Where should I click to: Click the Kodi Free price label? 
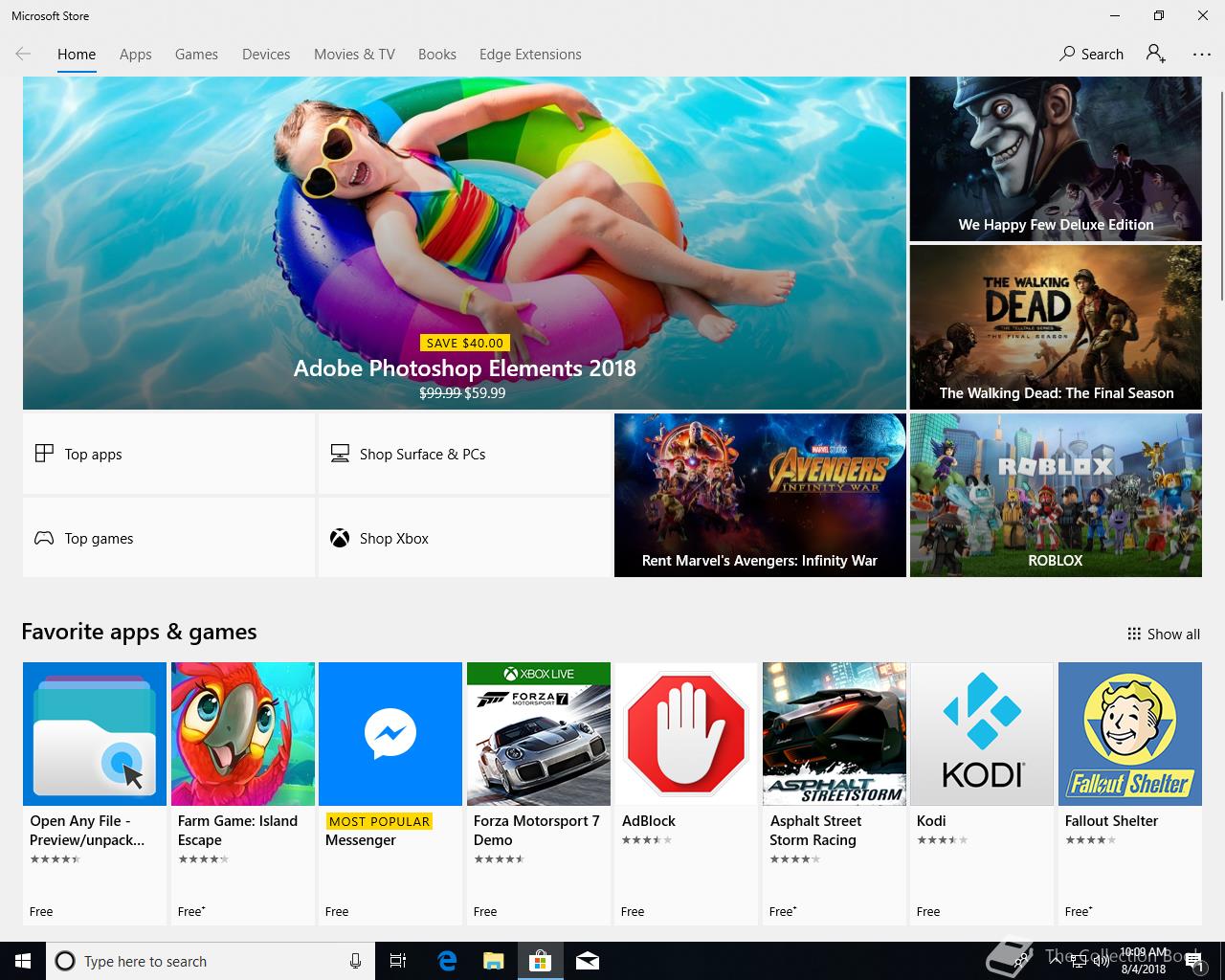click(928, 911)
